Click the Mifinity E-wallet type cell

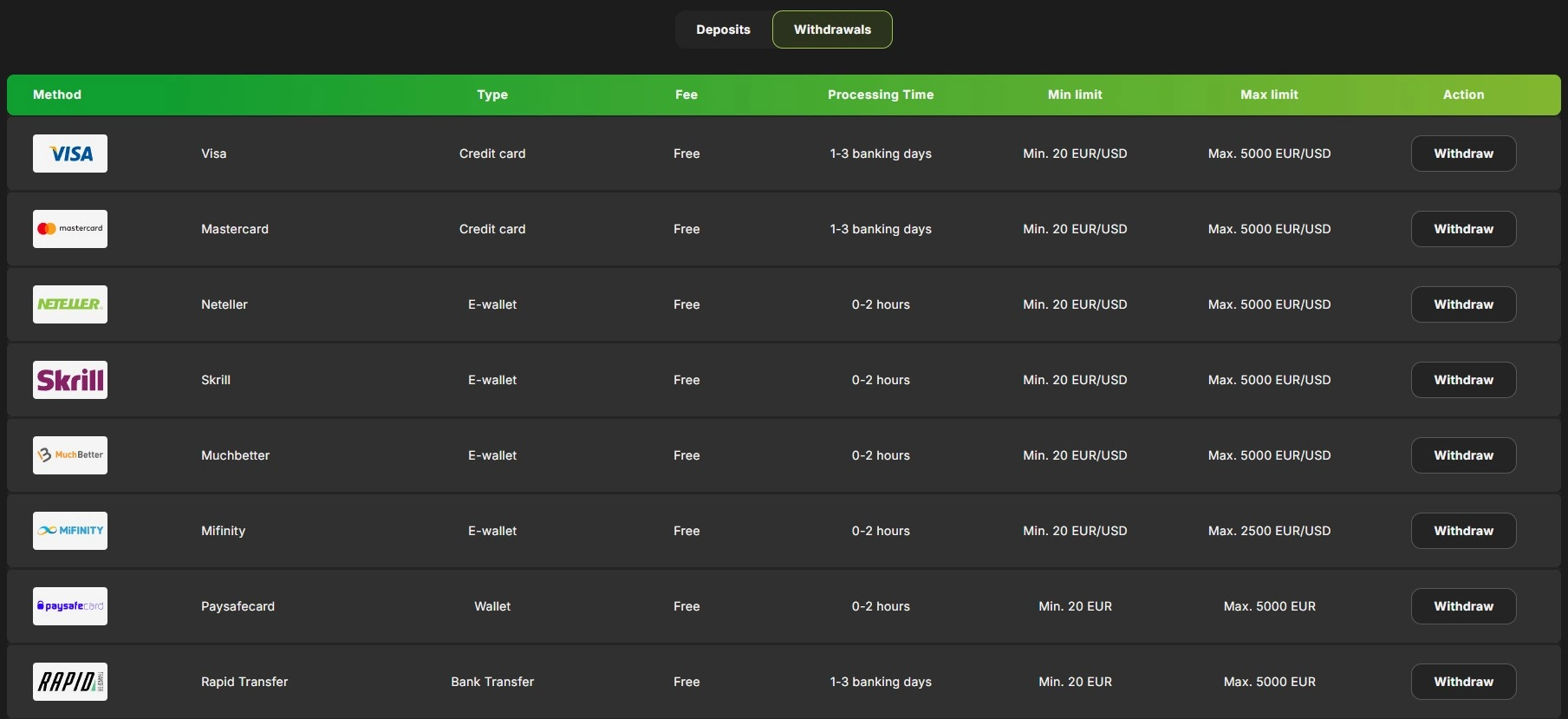(492, 531)
